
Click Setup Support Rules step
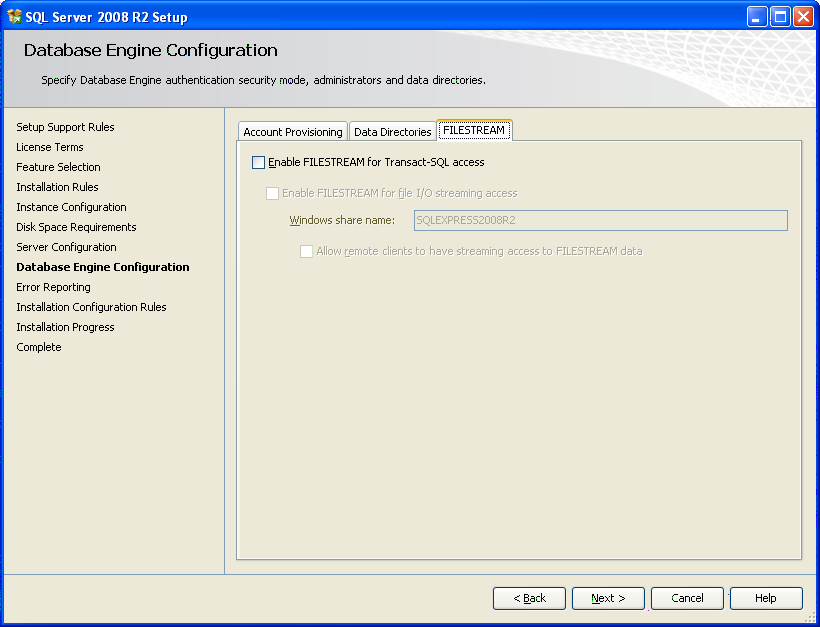[65, 127]
